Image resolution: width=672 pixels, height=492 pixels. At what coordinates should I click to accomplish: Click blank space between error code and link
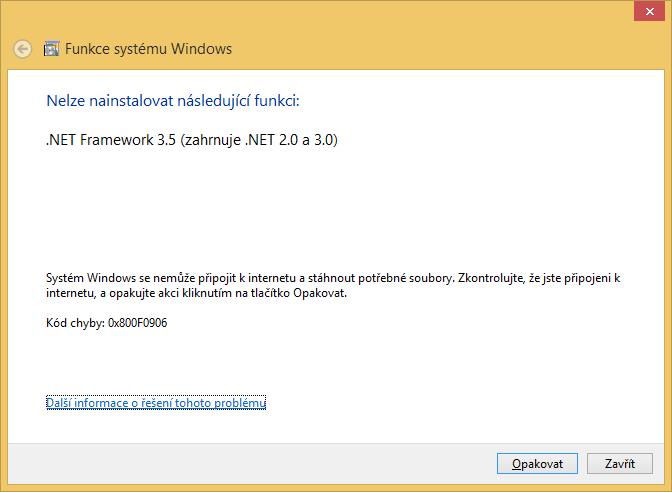tap(300, 362)
